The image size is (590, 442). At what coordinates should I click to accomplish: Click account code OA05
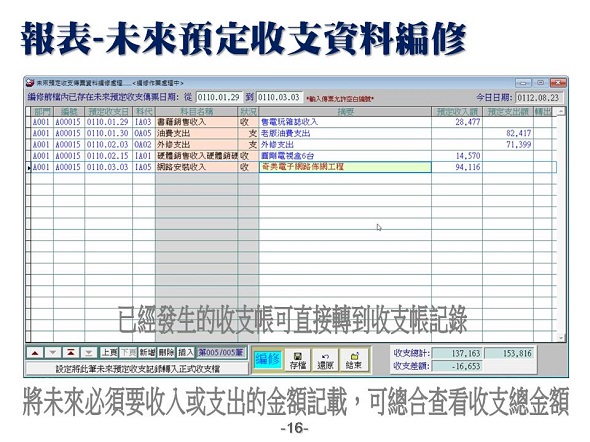tap(143, 134)
